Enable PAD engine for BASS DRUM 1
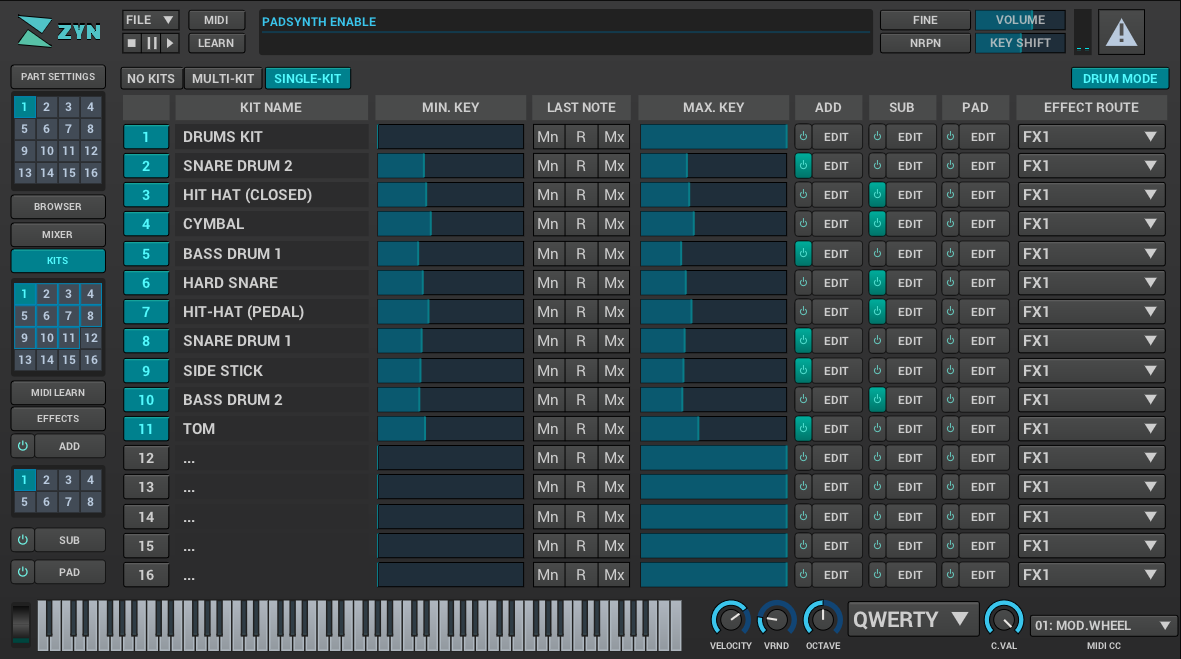The width and height of the screenshot is (1181, 659). point(950,254)
